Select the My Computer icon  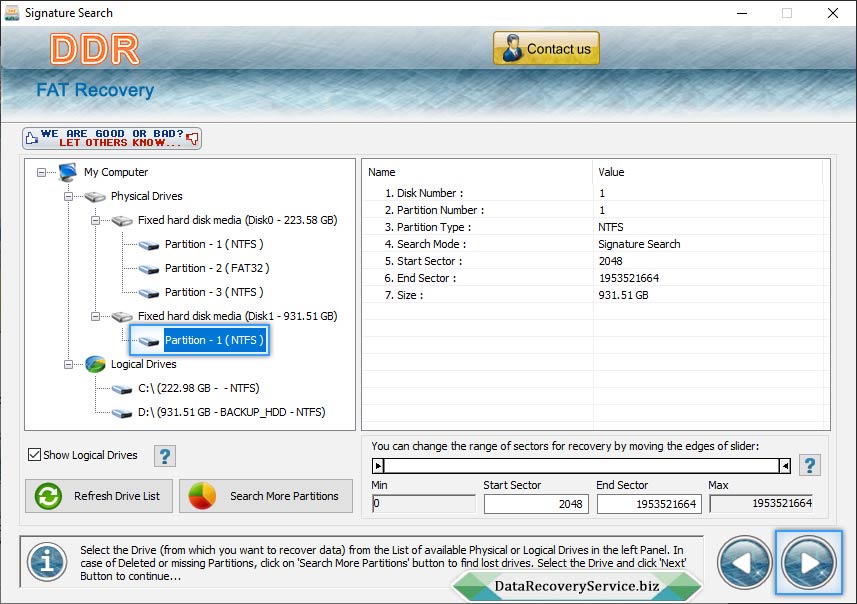click(68, 172)
